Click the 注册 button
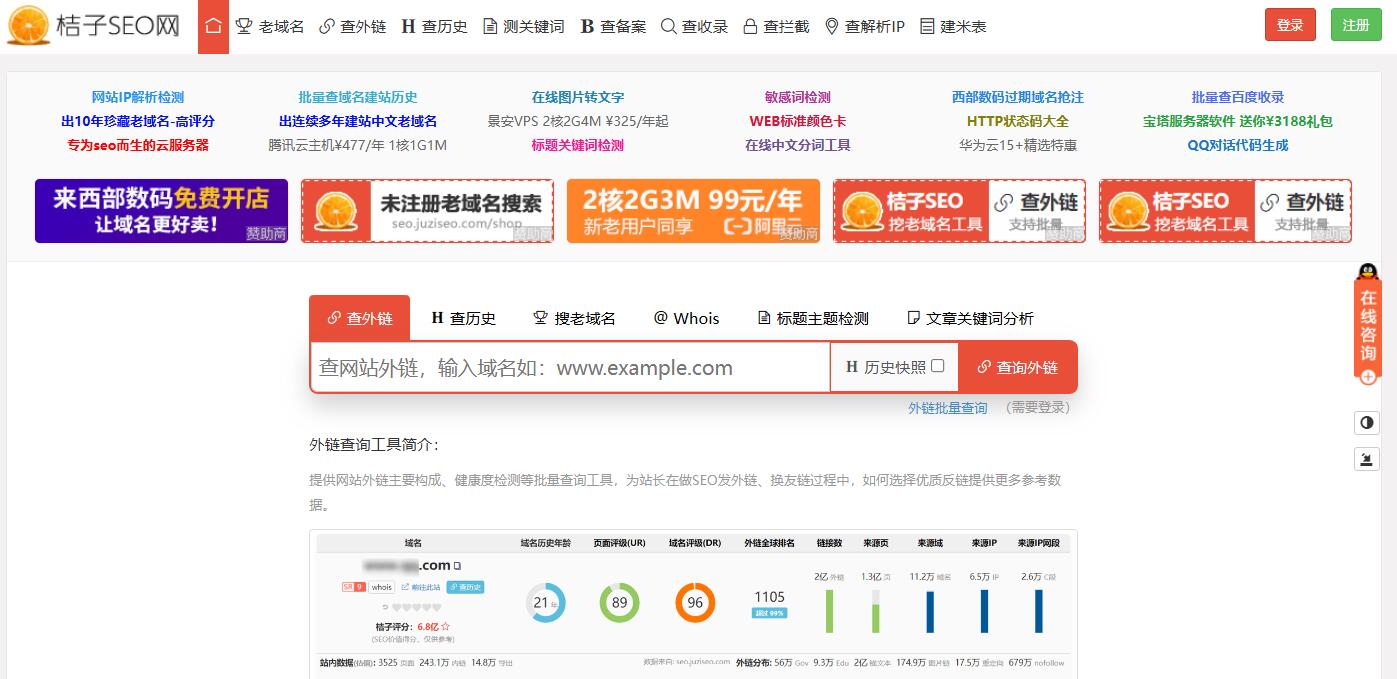 pos(1356,25)
